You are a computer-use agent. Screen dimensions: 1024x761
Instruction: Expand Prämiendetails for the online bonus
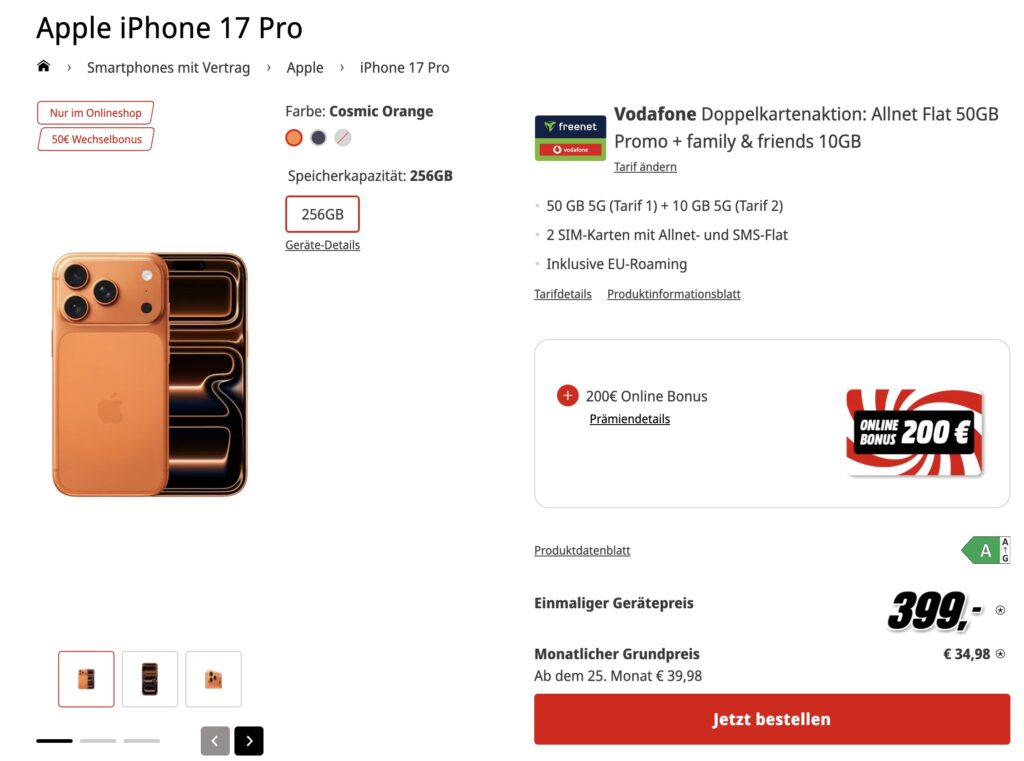(x=629, y=419)
